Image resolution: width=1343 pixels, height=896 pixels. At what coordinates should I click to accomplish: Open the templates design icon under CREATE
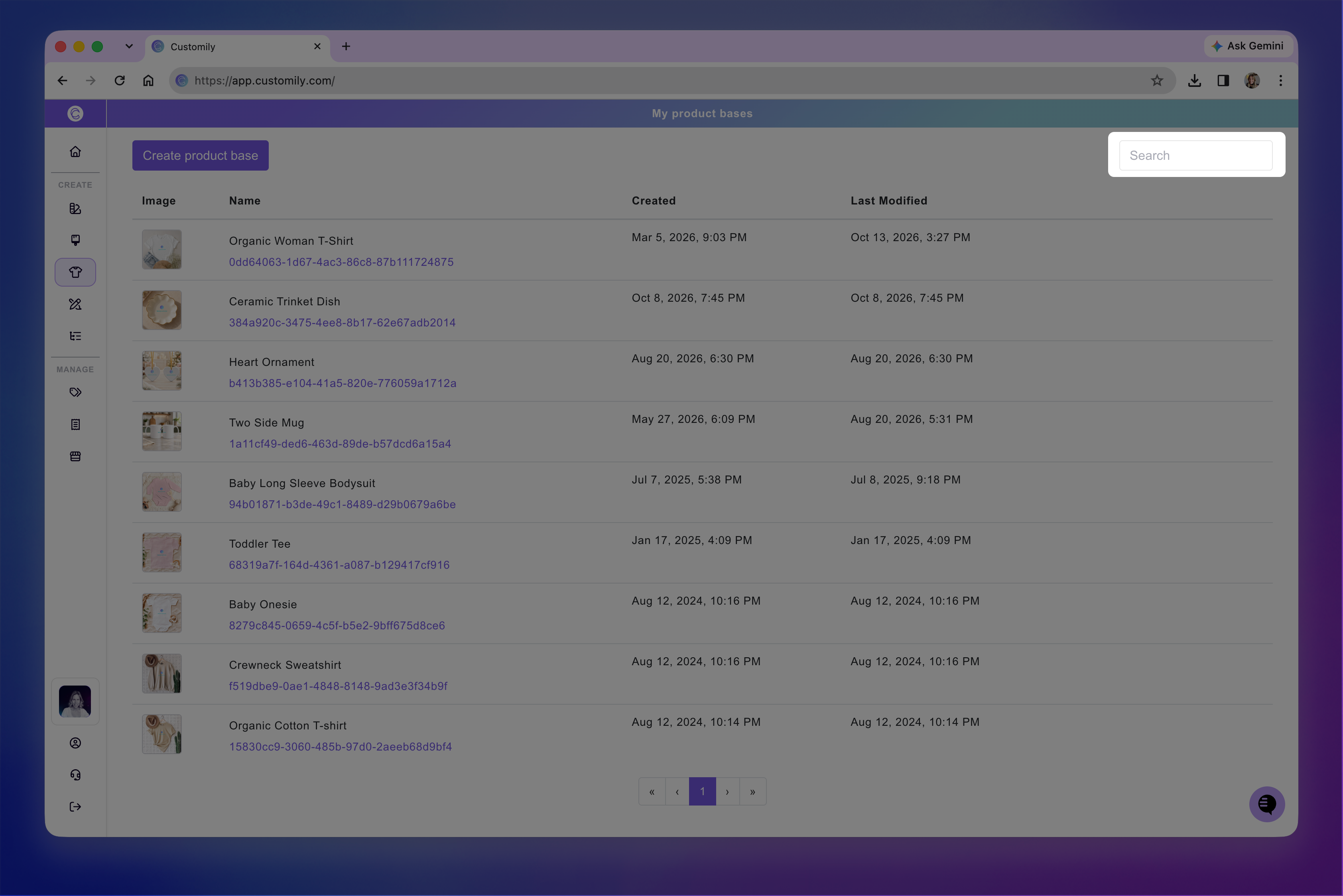75,208
